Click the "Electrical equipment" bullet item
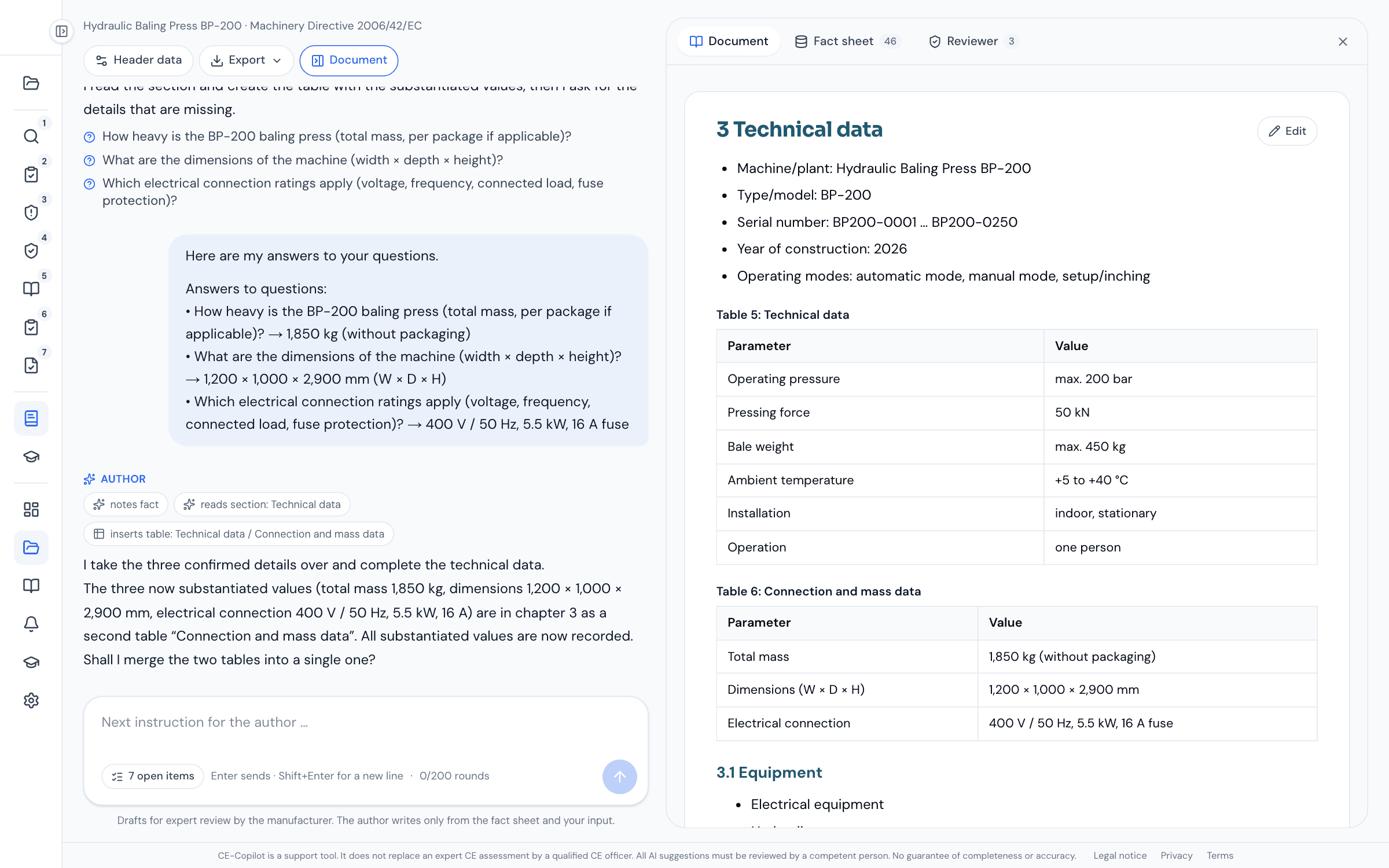The image size is (1389, 868). (817, 804)
